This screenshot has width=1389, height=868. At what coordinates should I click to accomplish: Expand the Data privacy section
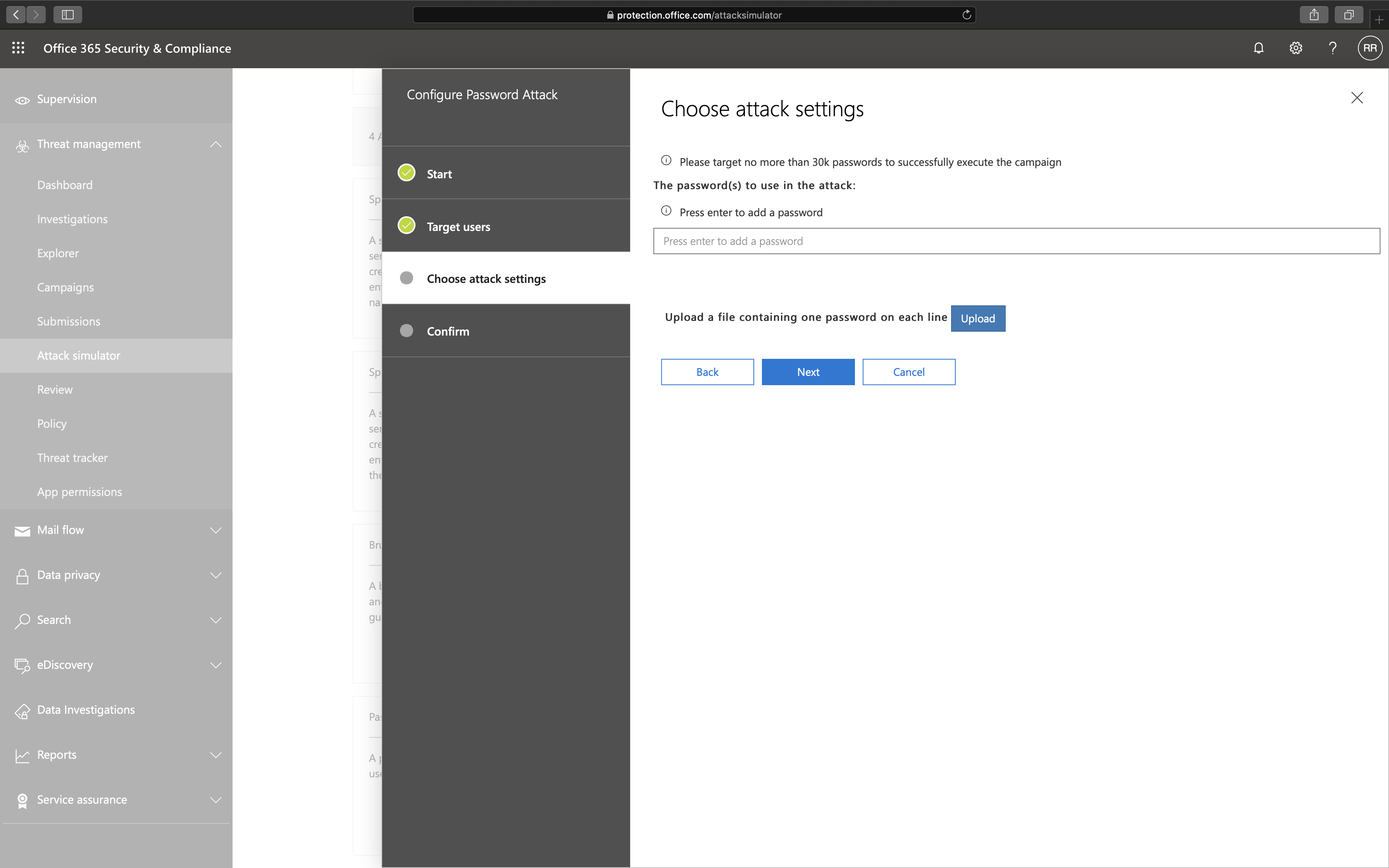216,575
